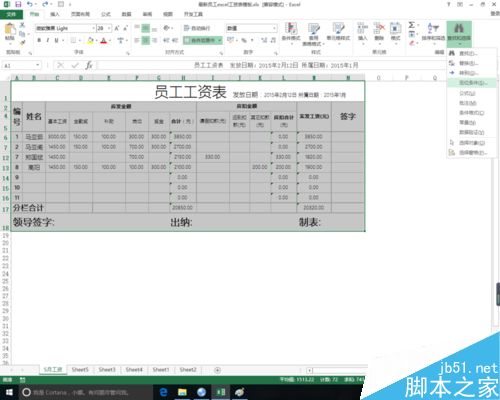Click the Decrease Indent icon
Viewport: 500px width, 400px height.
tap(166, 40)
